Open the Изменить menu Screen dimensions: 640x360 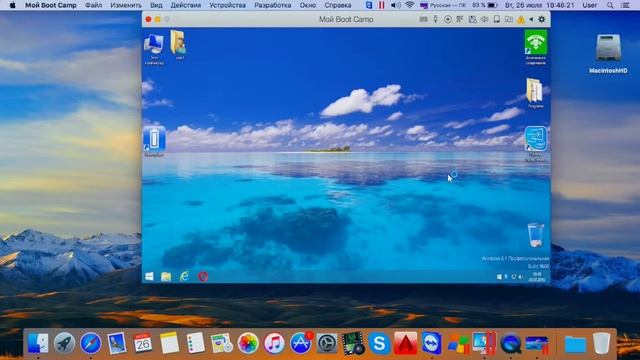pos(126,5)
